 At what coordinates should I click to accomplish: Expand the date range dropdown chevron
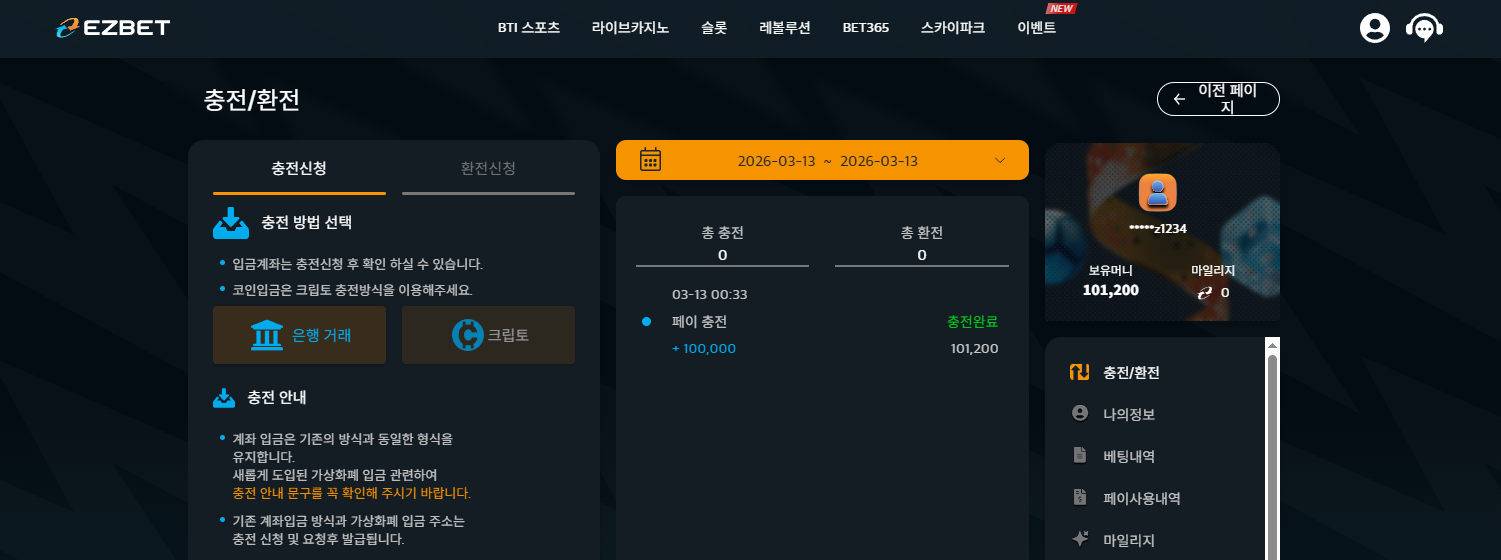pos(1000,161)
